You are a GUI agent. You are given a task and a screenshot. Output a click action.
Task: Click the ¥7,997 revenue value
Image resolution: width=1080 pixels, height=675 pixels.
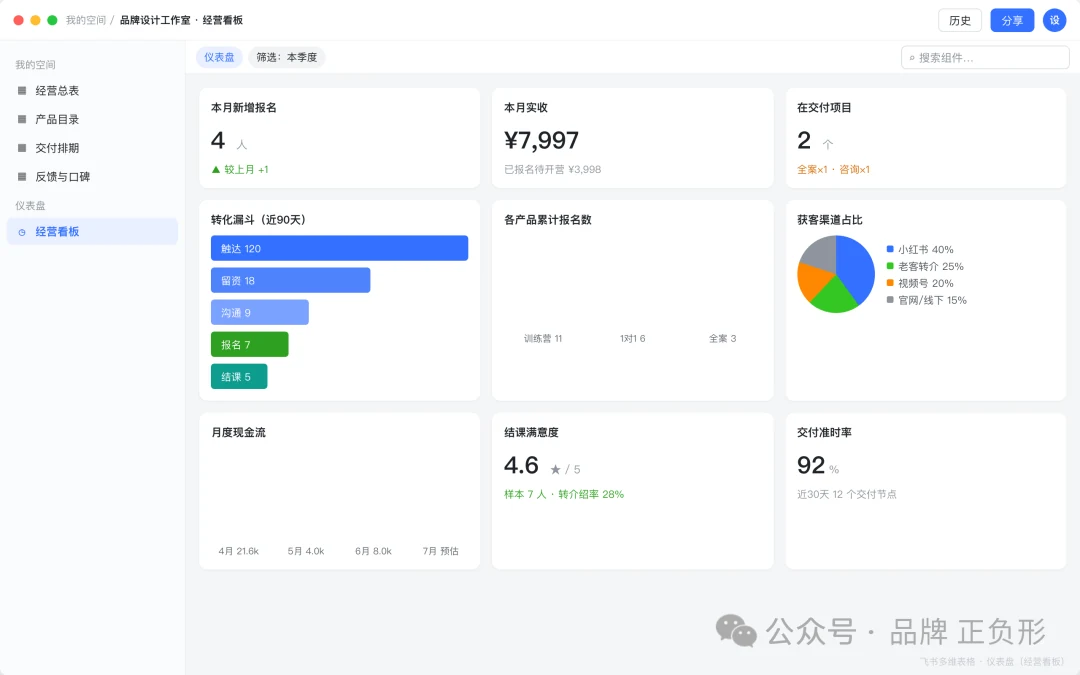tap(541, 141)
